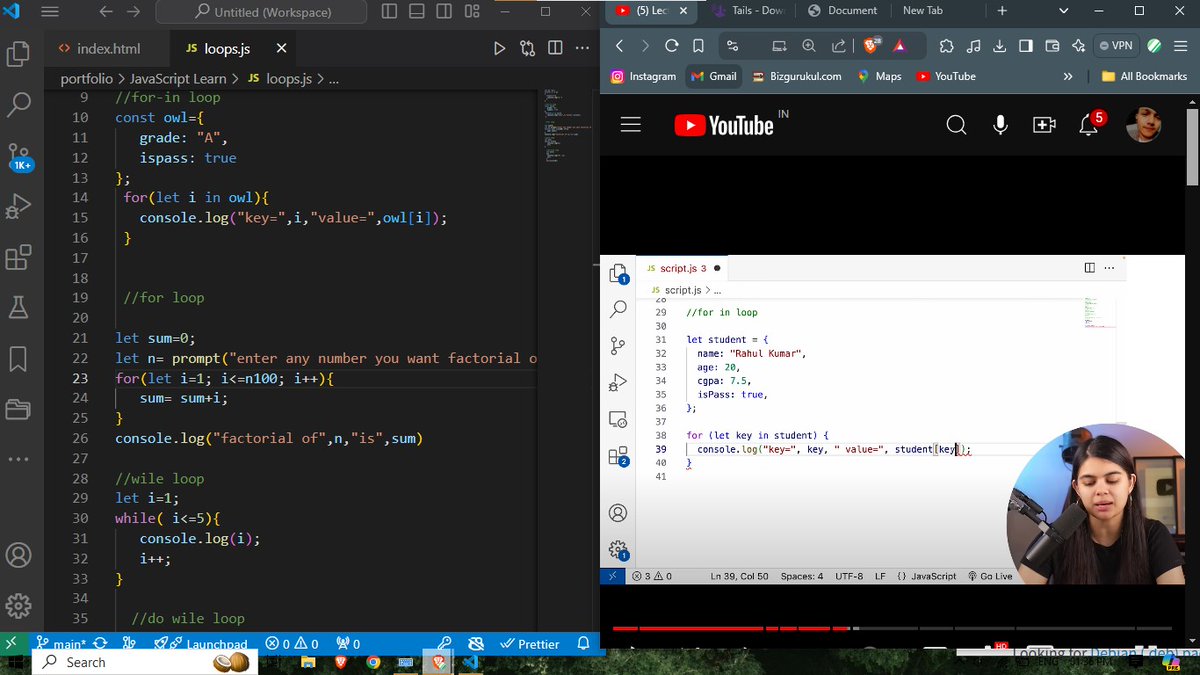
Task: Open Brave main menu hamburger
Action: [1181, 46]
